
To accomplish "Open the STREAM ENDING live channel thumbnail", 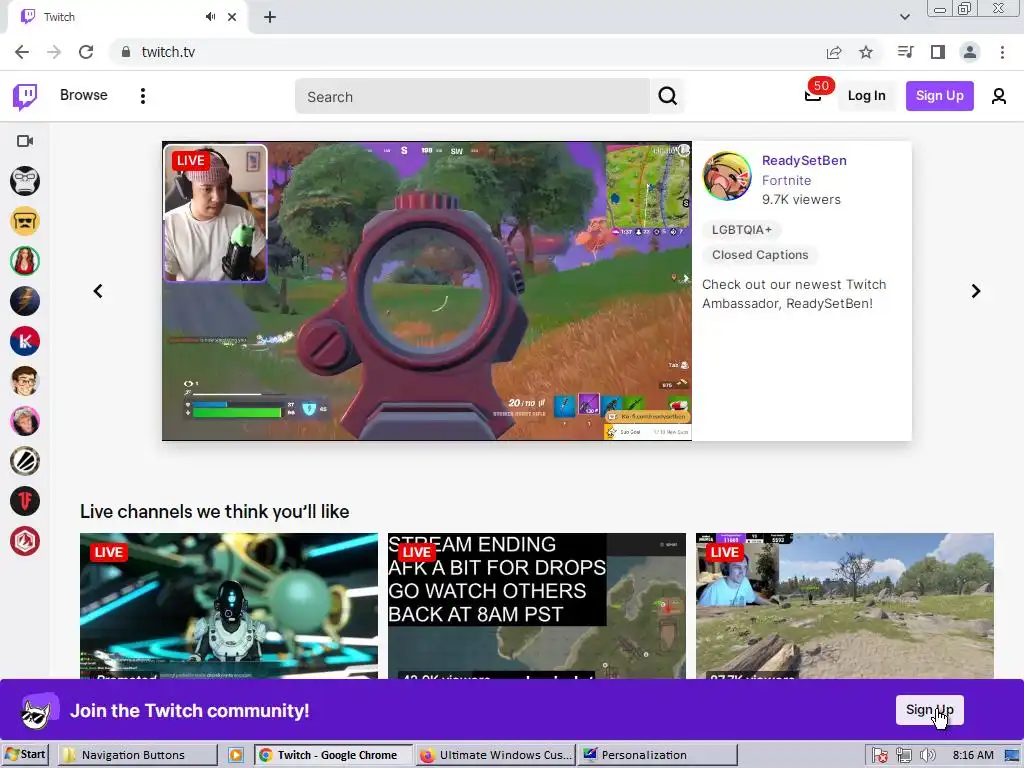I will click(537, 606).
